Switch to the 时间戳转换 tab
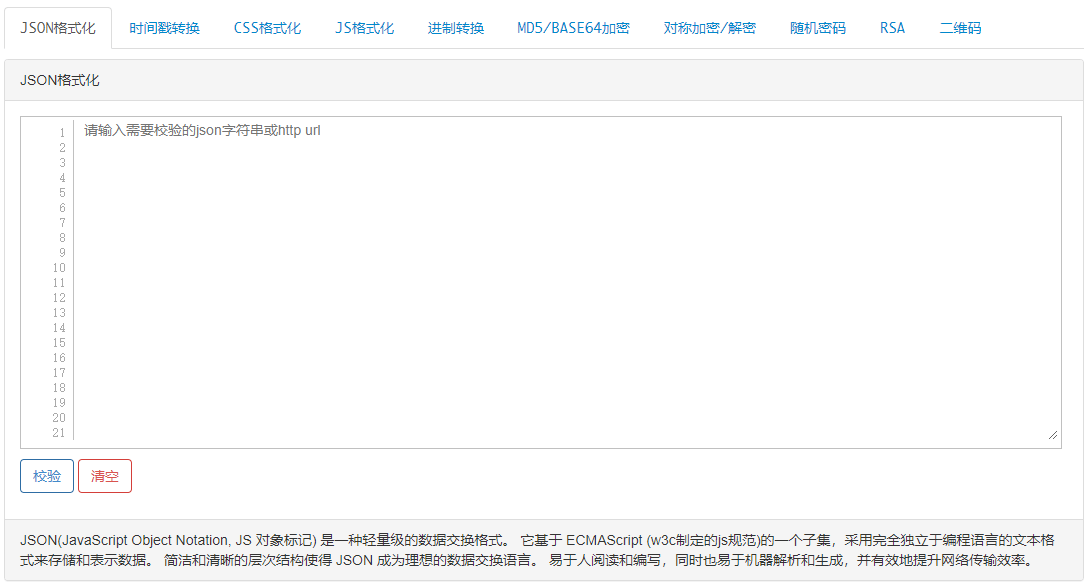This screenshot has height=585, width=1089. coord(165,28)
